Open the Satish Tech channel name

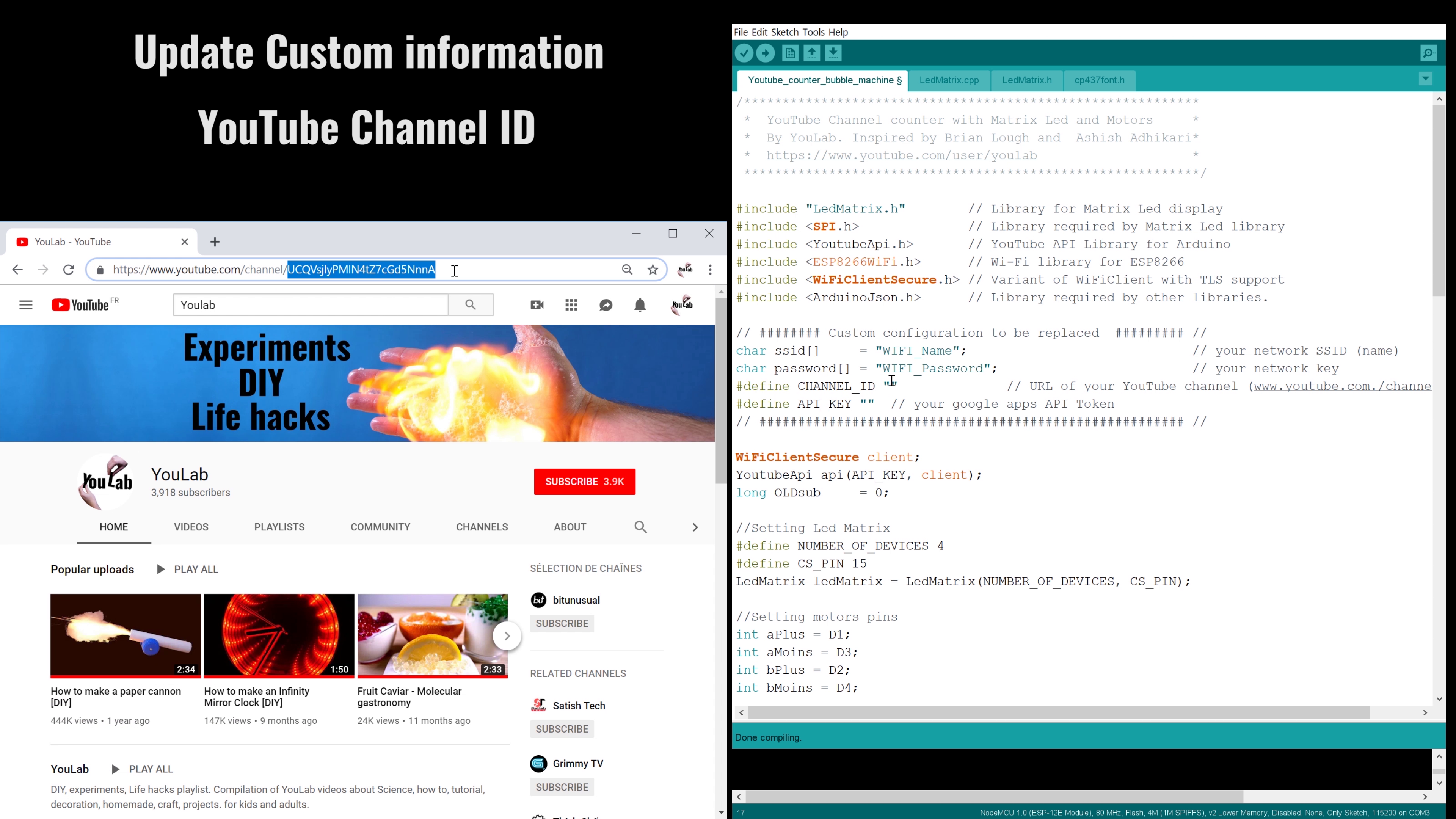[579, 706]
